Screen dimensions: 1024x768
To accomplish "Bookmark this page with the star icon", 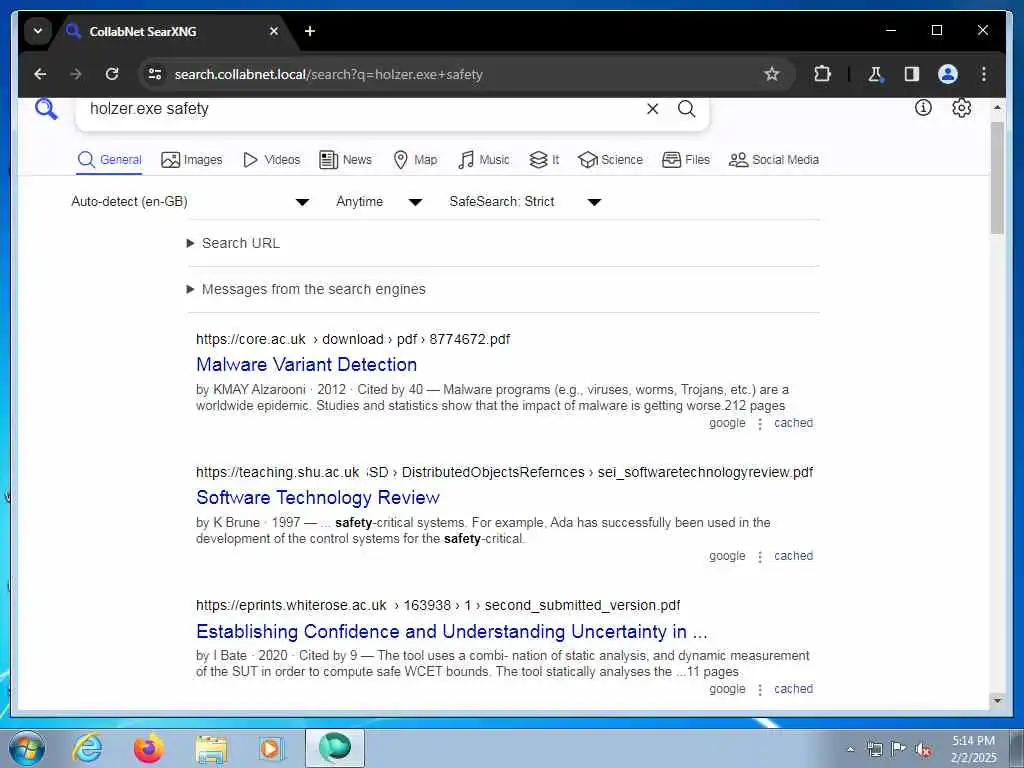I will coord(772,74).
